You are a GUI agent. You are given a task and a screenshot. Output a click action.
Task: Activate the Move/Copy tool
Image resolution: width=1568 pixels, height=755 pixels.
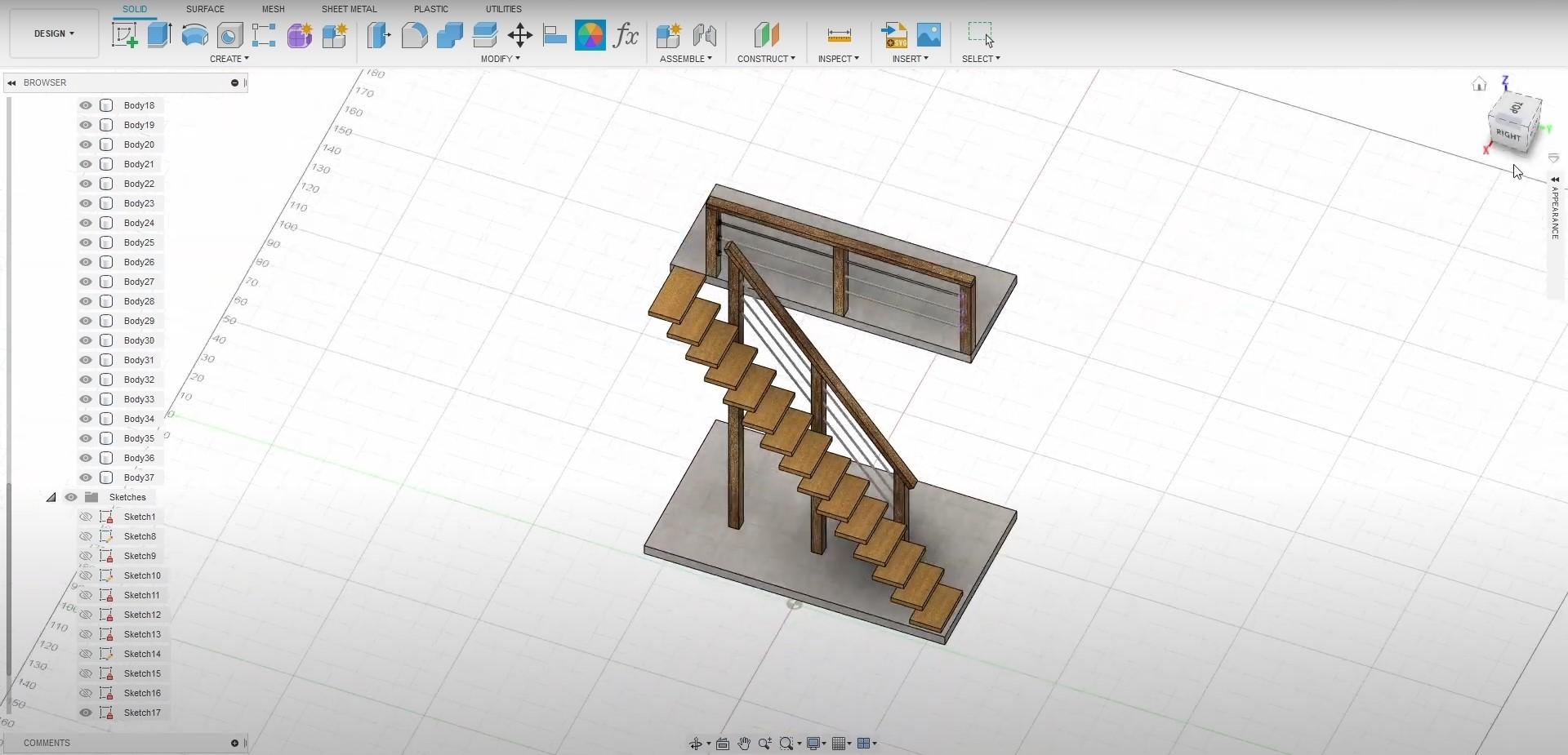coord(519,35)
